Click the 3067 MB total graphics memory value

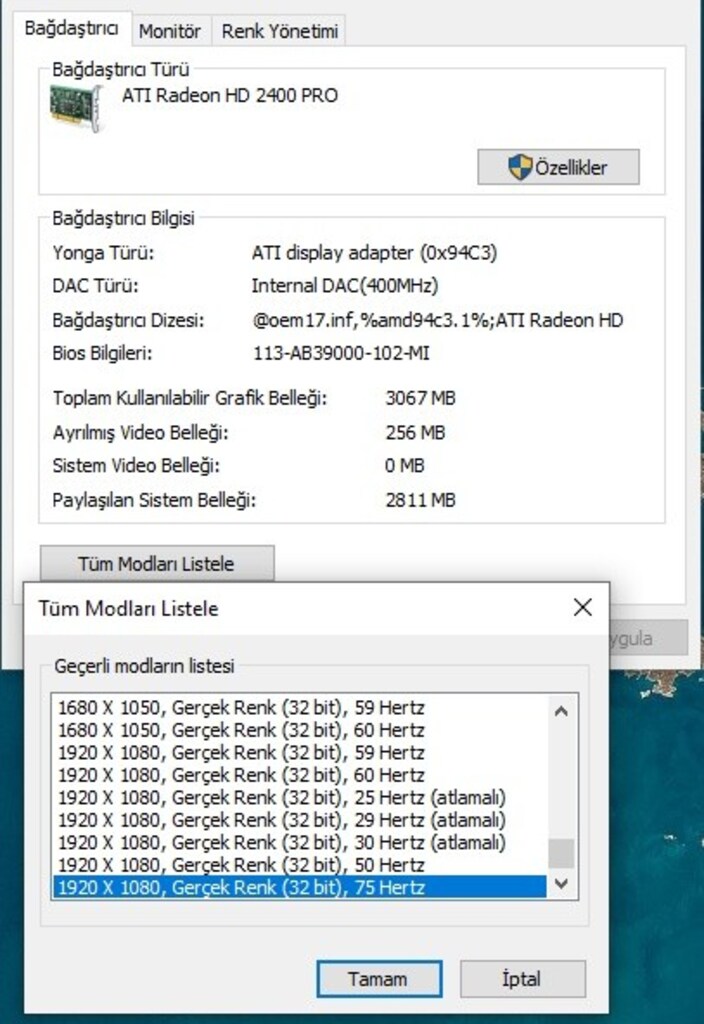pos(420,398)
